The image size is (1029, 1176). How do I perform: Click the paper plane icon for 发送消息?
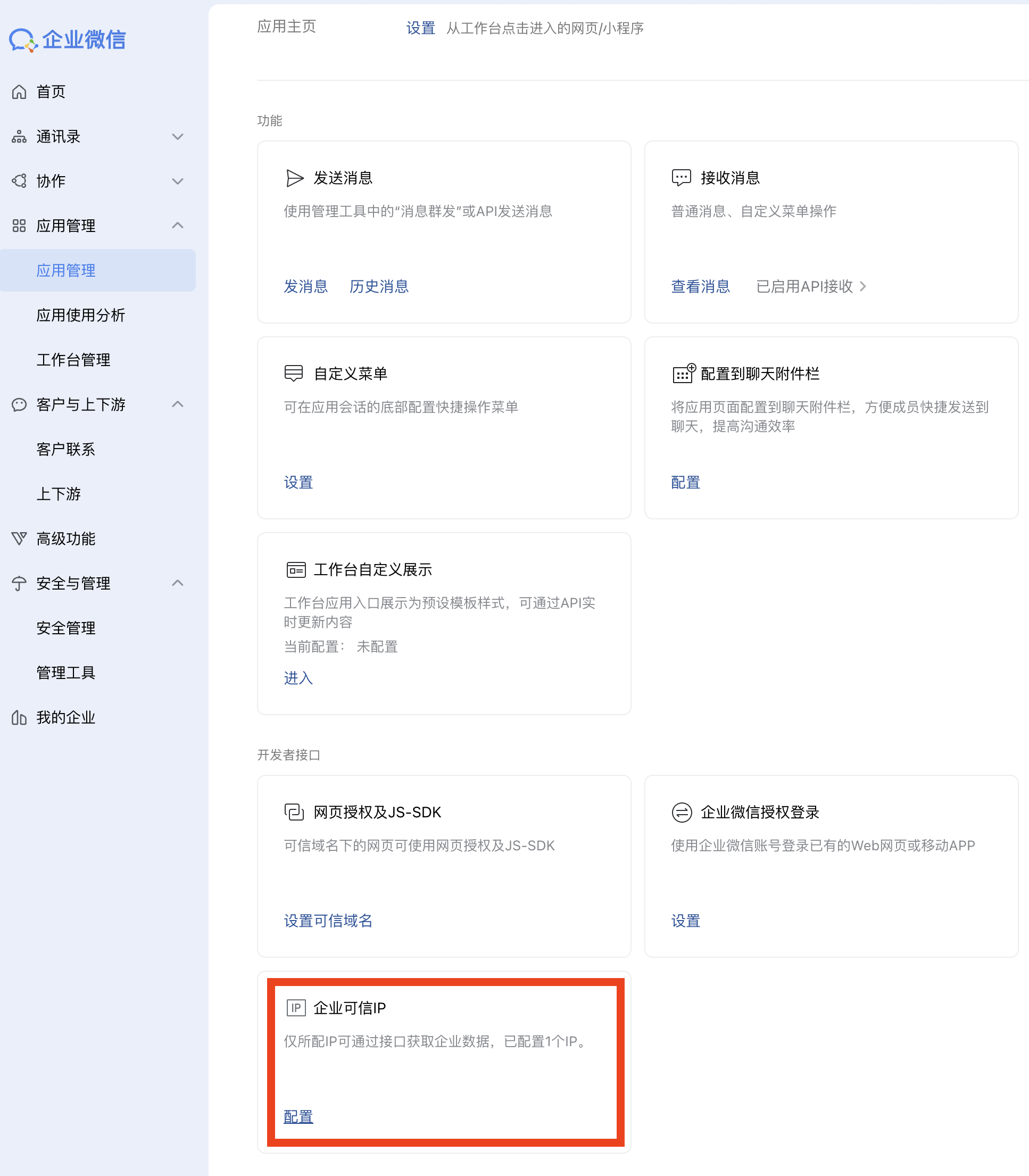[295, 178]
